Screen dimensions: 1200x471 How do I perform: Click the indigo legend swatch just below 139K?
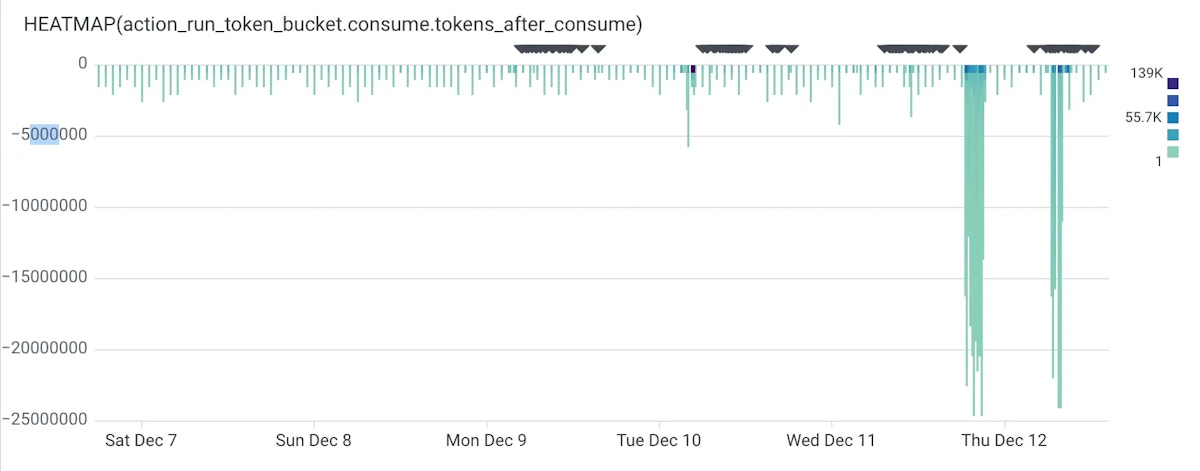click(1173, 101)
